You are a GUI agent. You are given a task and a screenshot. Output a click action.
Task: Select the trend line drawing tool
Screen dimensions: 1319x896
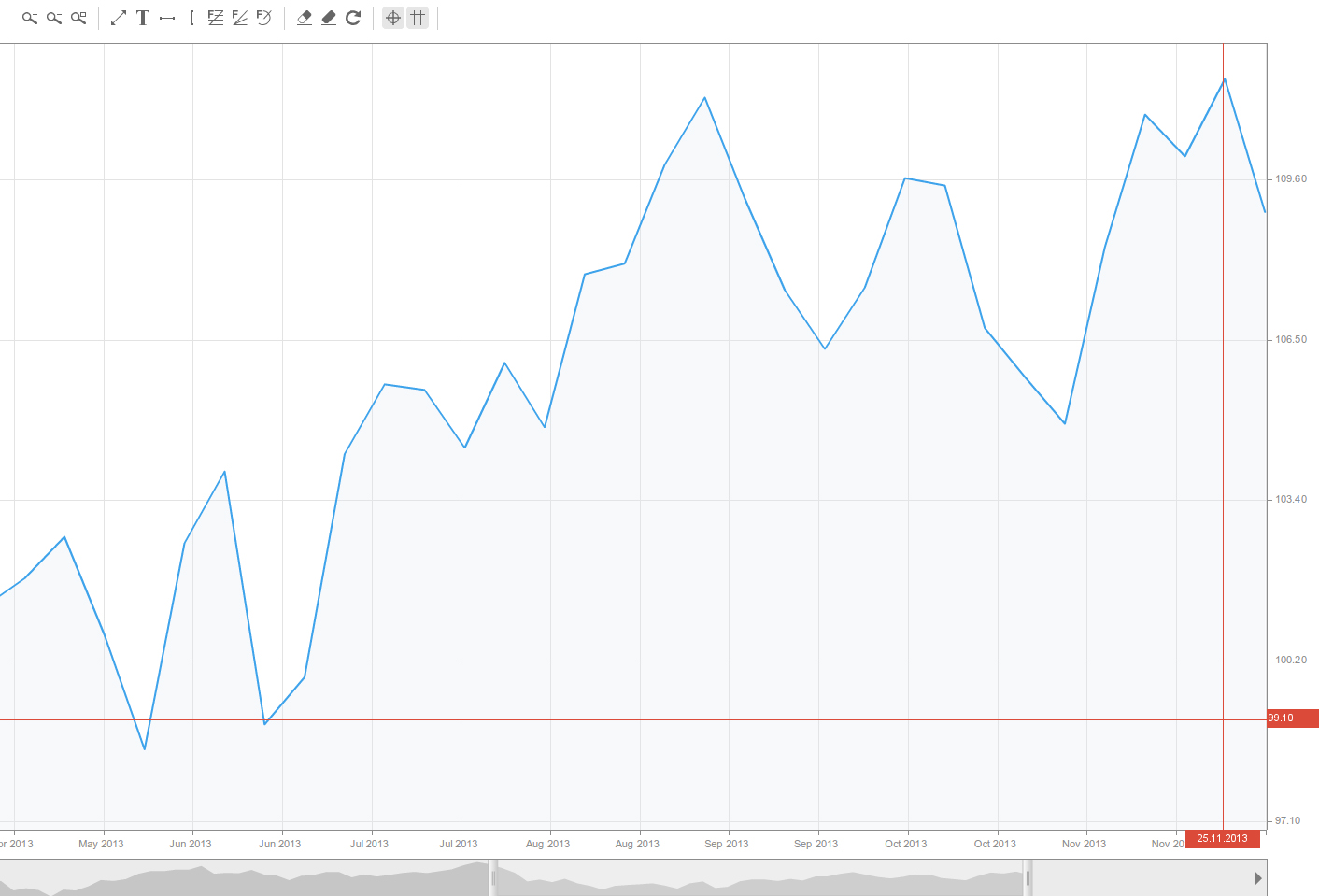coord(119,17)
